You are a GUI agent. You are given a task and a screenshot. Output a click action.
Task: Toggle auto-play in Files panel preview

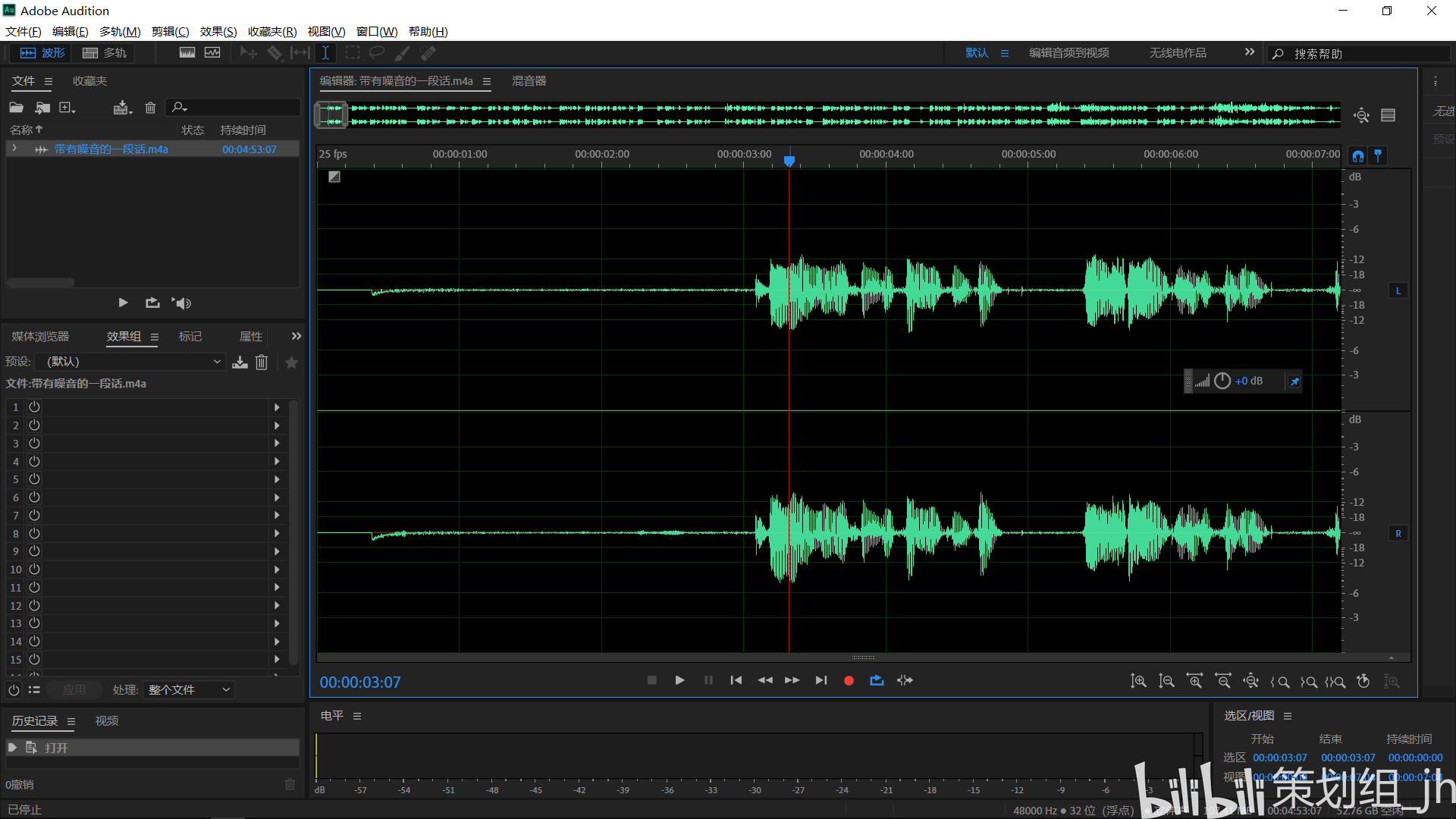pos(181,303)
